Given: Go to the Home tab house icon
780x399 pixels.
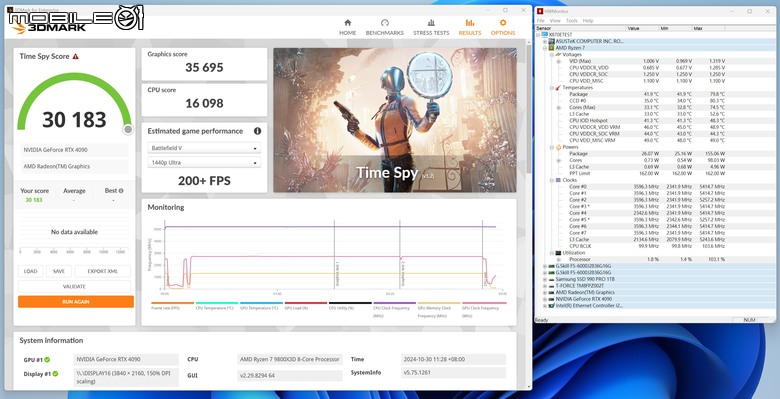Looking at the screenshot, I should pyautogui.click(x=348, y=22).
